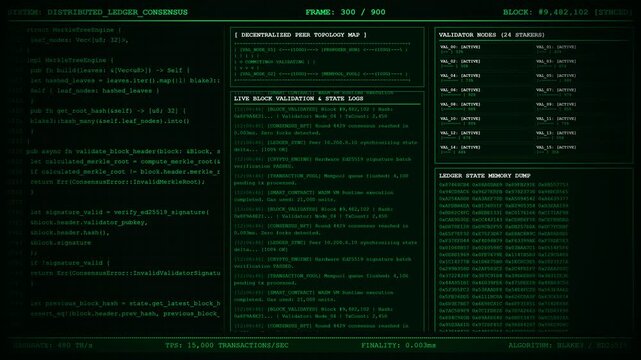
Task: Click the HASHRATE: 480 TH/s footer stat
Action: (x=53, y=346)
